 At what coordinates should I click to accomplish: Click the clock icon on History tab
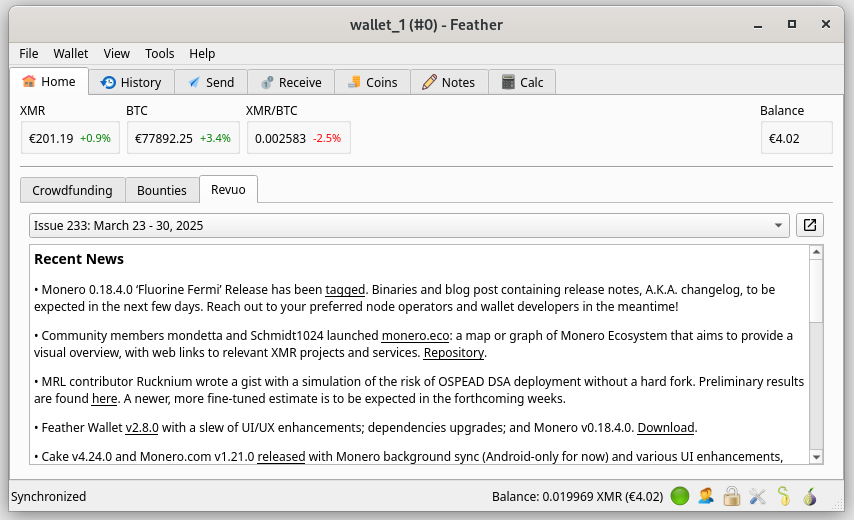(x=108, y=82)
